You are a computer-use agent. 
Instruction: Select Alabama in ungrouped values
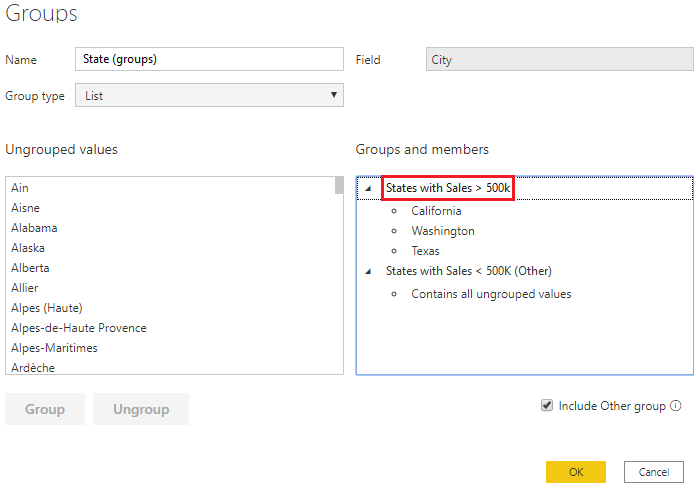(34, 228)
